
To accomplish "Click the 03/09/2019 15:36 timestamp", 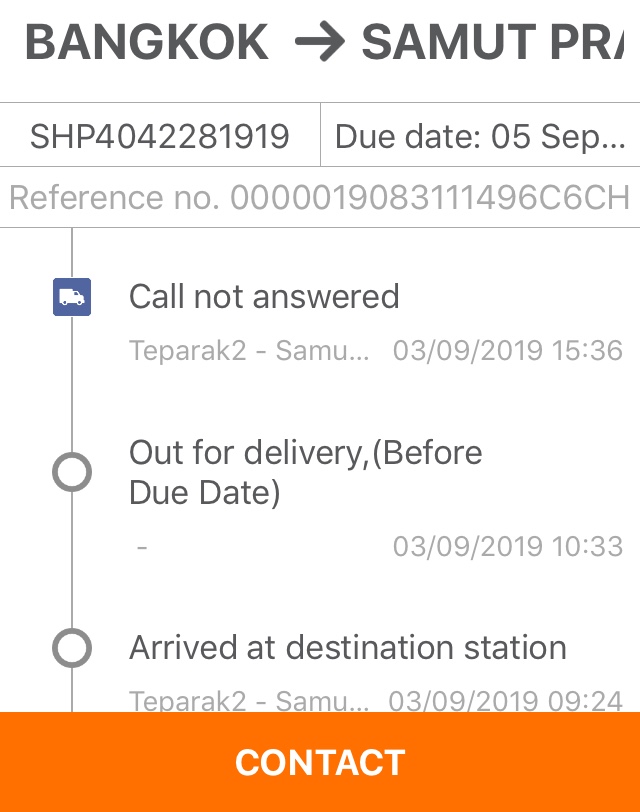I will 507,351.
